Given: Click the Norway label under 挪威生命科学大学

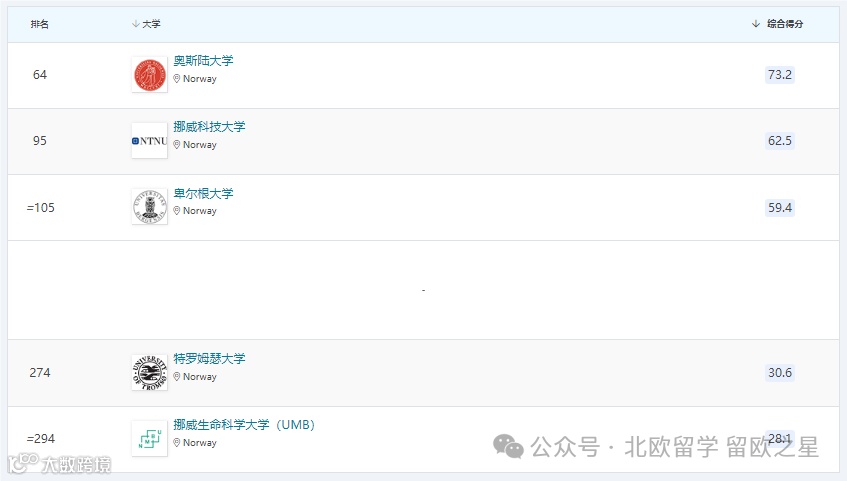Looking at the screenshot, I should (x=200, y=443).
